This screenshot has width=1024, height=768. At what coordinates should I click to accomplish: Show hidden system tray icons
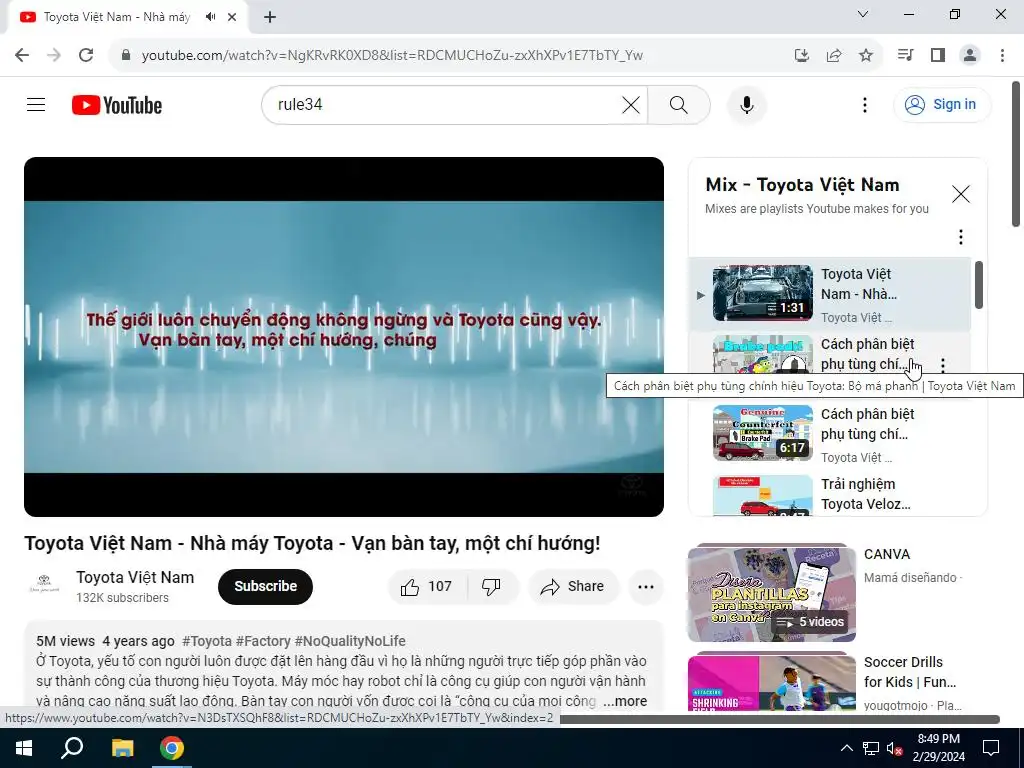[x=846, y=748]
